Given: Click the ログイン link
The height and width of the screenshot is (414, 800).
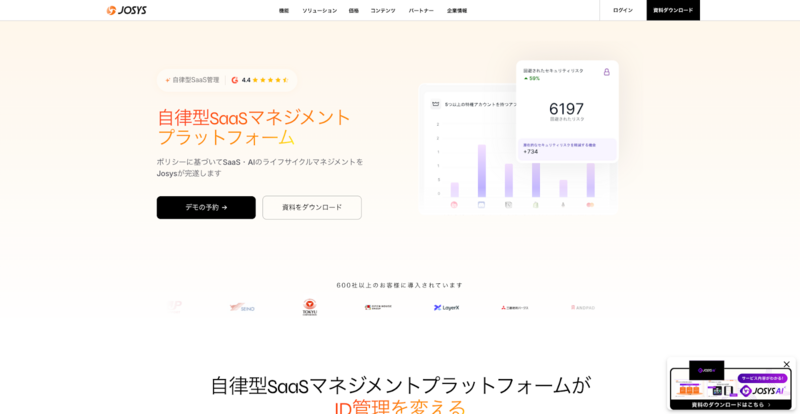Looking at the screenshot, I should (x=622, y=10).
